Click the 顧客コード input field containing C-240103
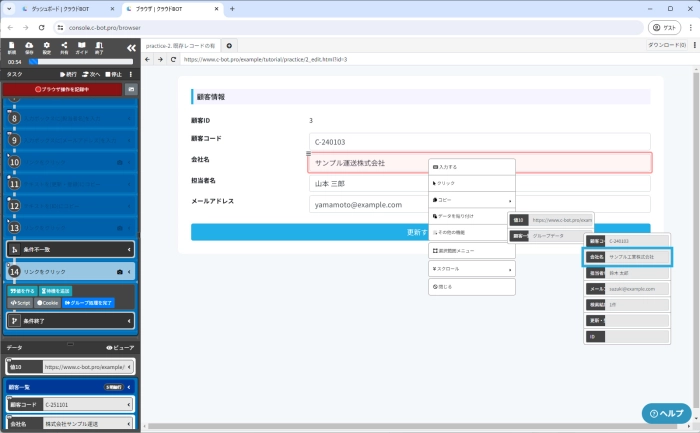This screenshot has height=433, width=700. coord(479,142)
